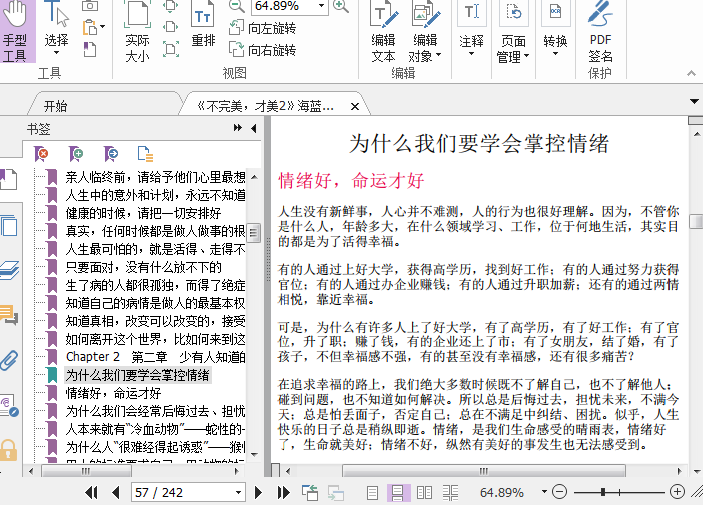Open the Comments sidebar panel
Viewport: 703px width, 505px height.
coord(9,314)
